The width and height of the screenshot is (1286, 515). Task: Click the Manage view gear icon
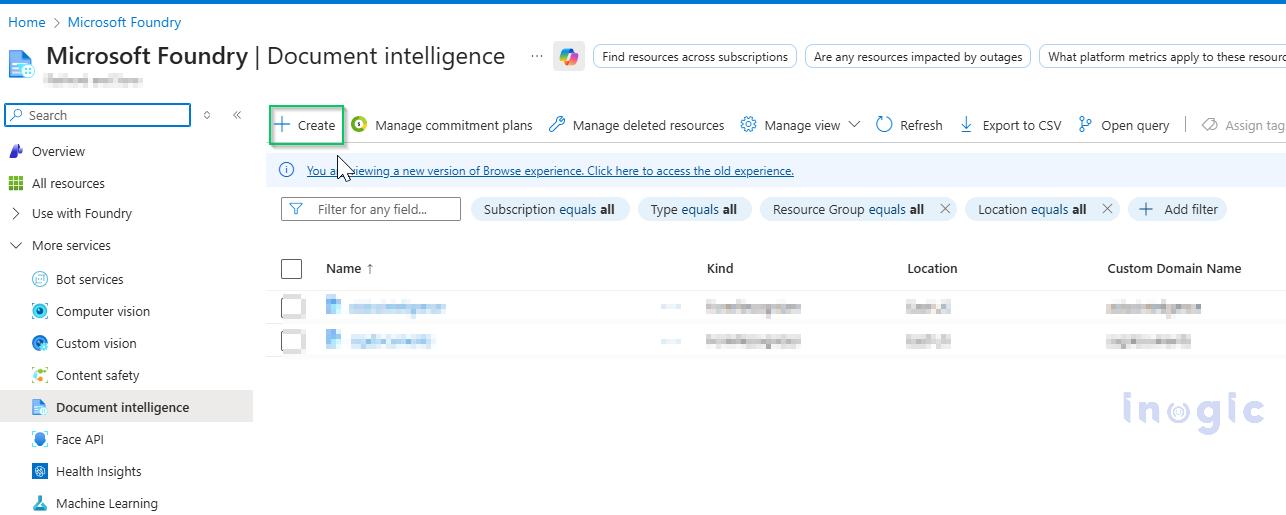748,125
